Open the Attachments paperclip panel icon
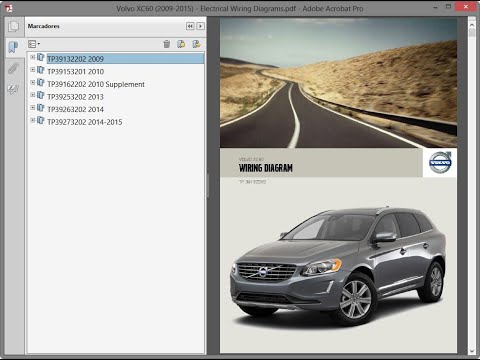Viewport: 480px width, 360px height. click(13, 68)
